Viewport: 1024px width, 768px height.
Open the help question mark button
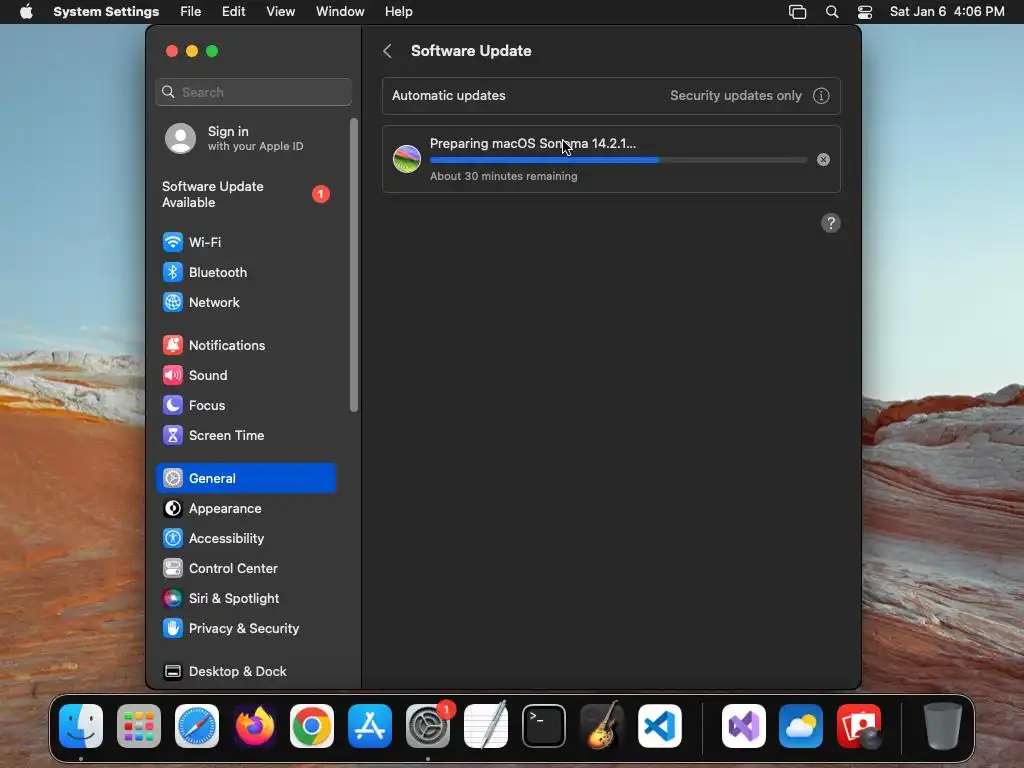point(830,223)
